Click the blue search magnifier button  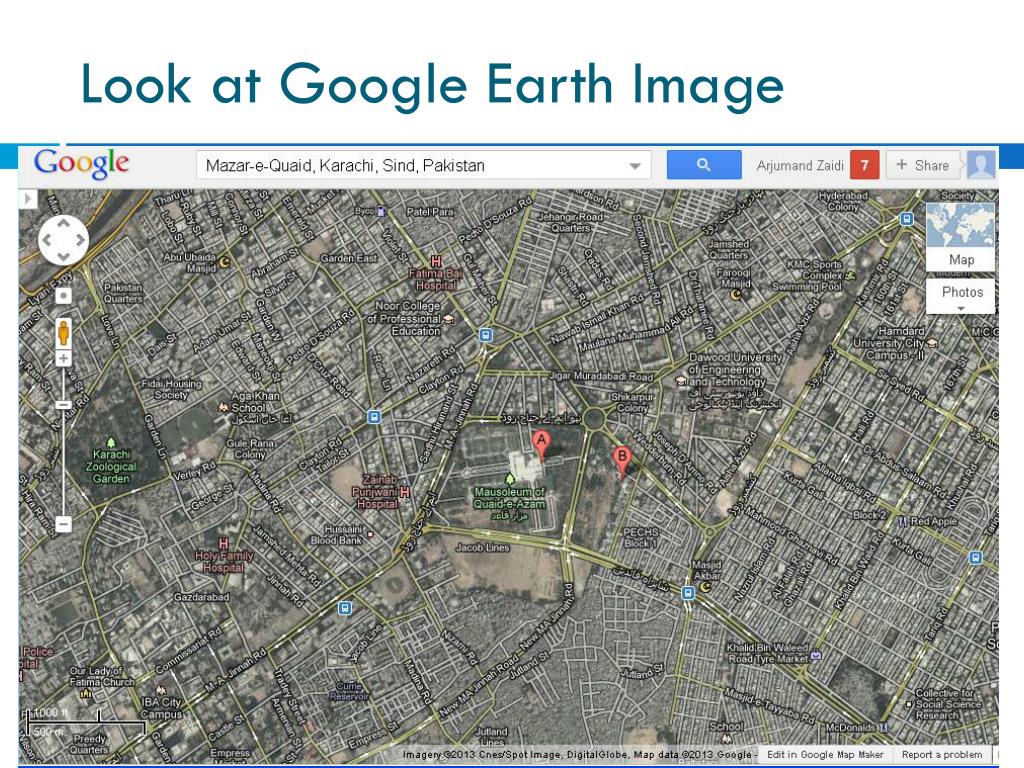[x=703, y=165]
